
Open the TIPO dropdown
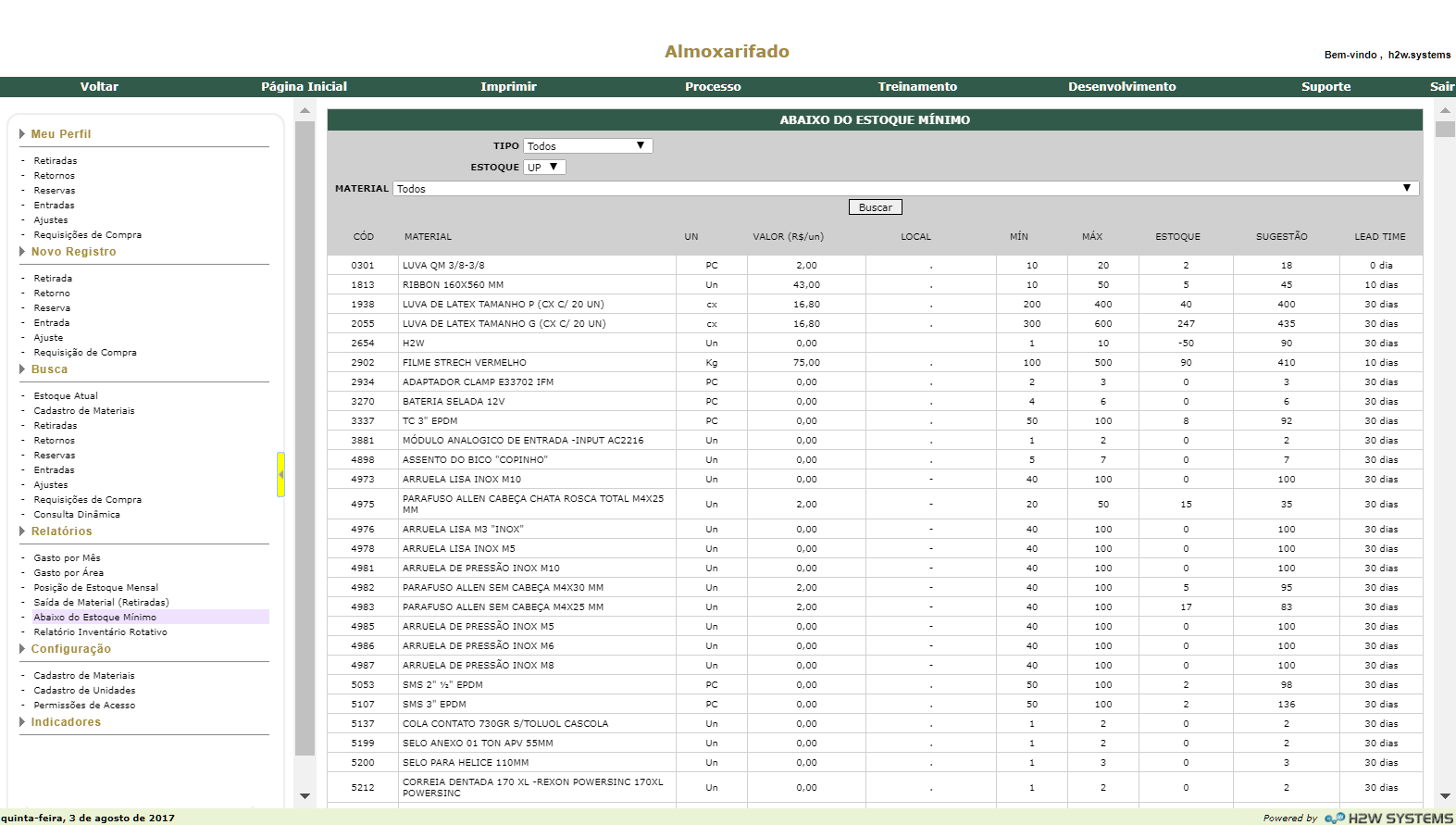[588, 146]
